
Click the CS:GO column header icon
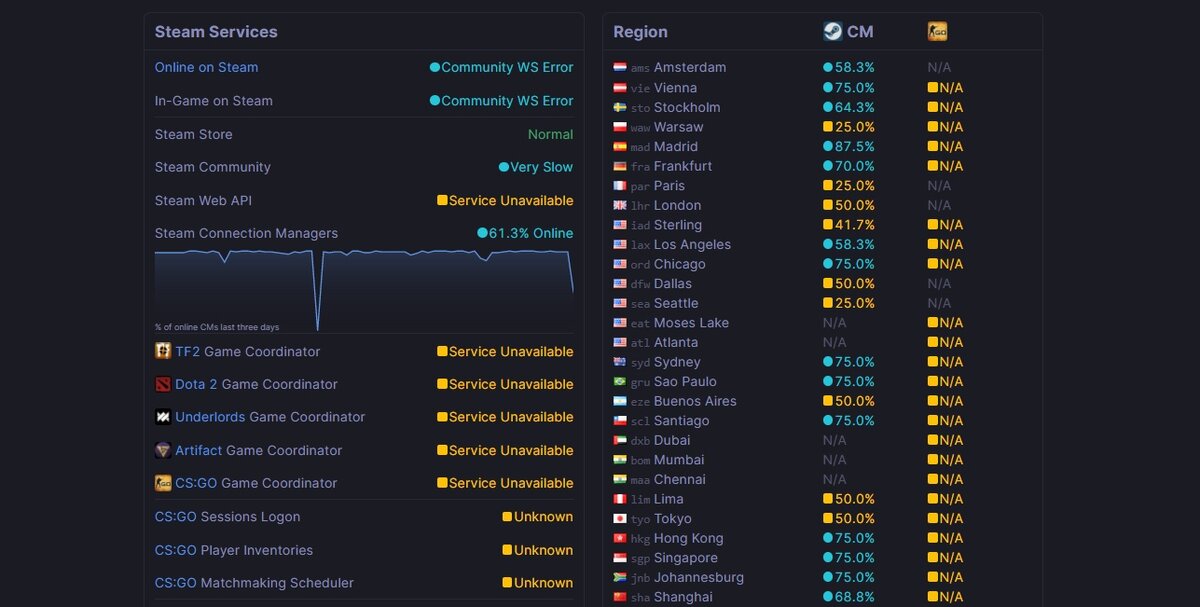point(937,31)
